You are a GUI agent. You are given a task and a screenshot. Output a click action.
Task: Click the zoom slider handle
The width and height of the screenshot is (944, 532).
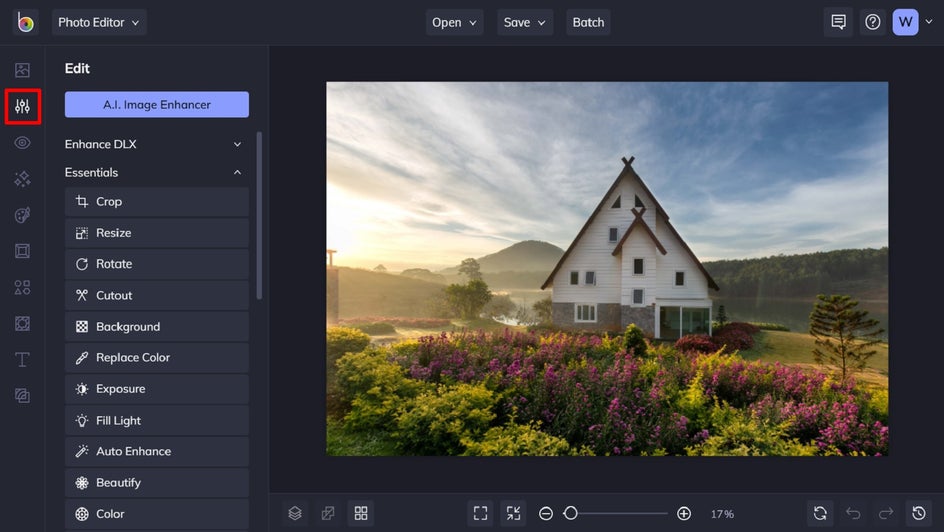(x=571, y=513)
